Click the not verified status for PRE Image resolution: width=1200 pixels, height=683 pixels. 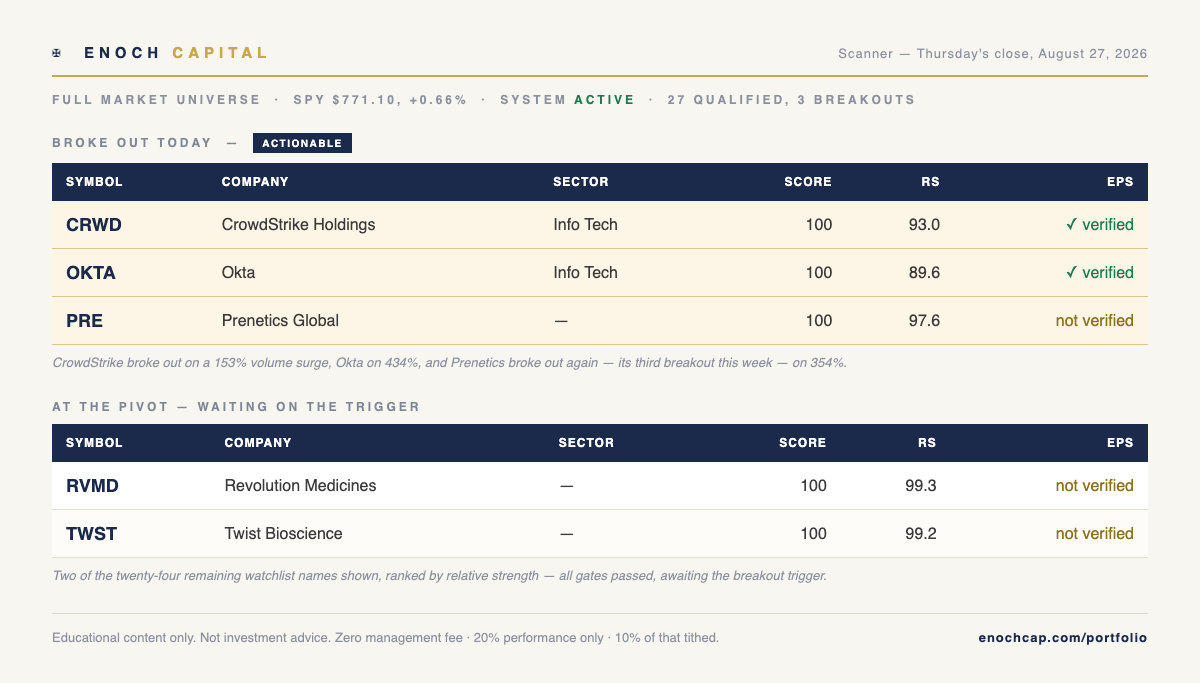coord(1095,321)
